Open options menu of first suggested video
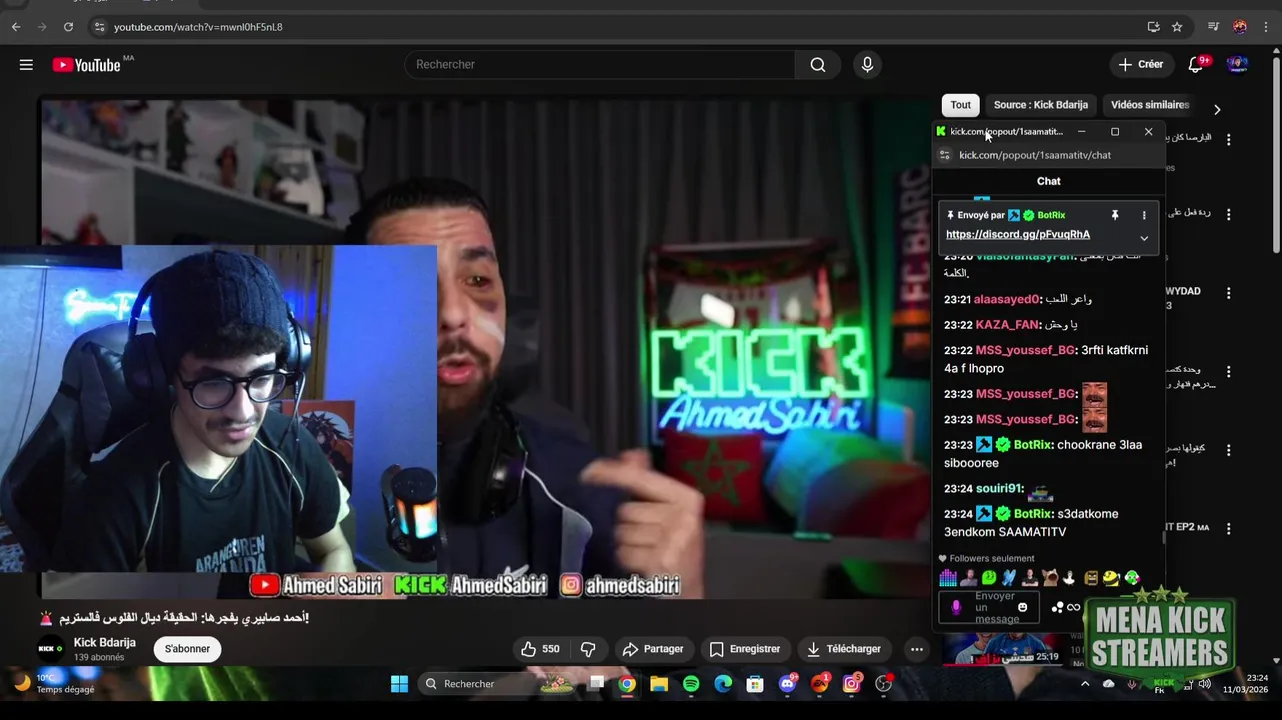This screenshot has height=720, width=1282. coord(1229,139)
